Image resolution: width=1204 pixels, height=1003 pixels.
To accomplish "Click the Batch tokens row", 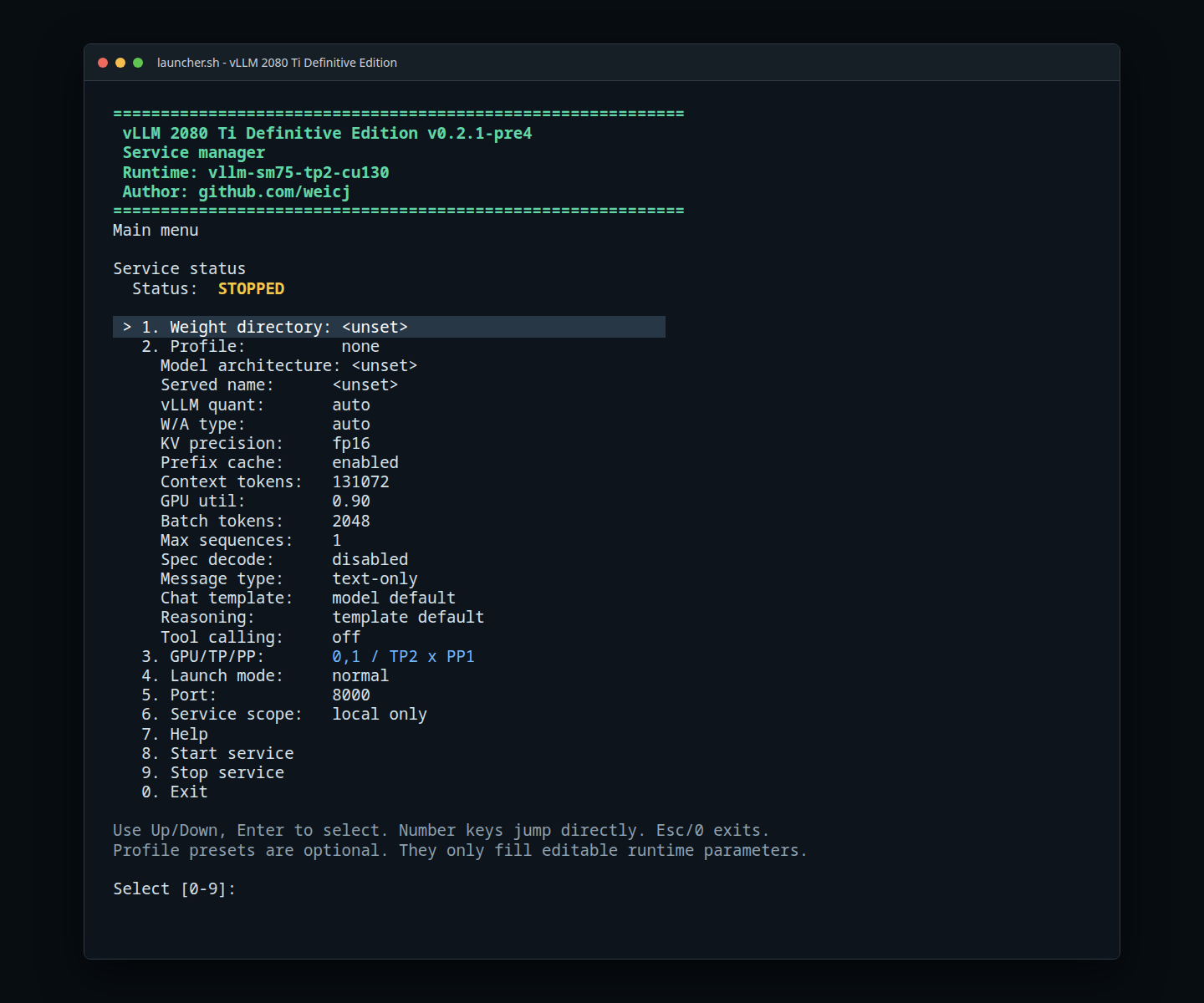I will pyautogui.click(x=265, y=522).
